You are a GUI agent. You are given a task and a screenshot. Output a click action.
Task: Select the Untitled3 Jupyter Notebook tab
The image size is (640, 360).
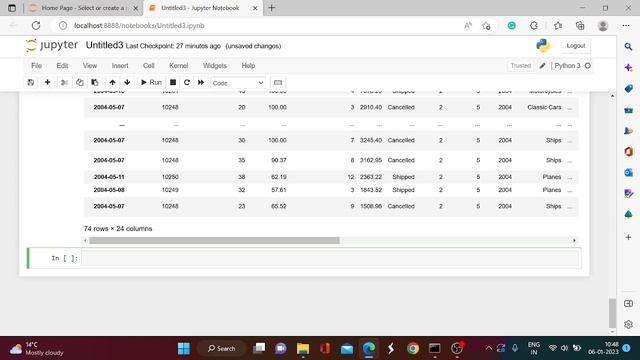[x=200, y=8]
